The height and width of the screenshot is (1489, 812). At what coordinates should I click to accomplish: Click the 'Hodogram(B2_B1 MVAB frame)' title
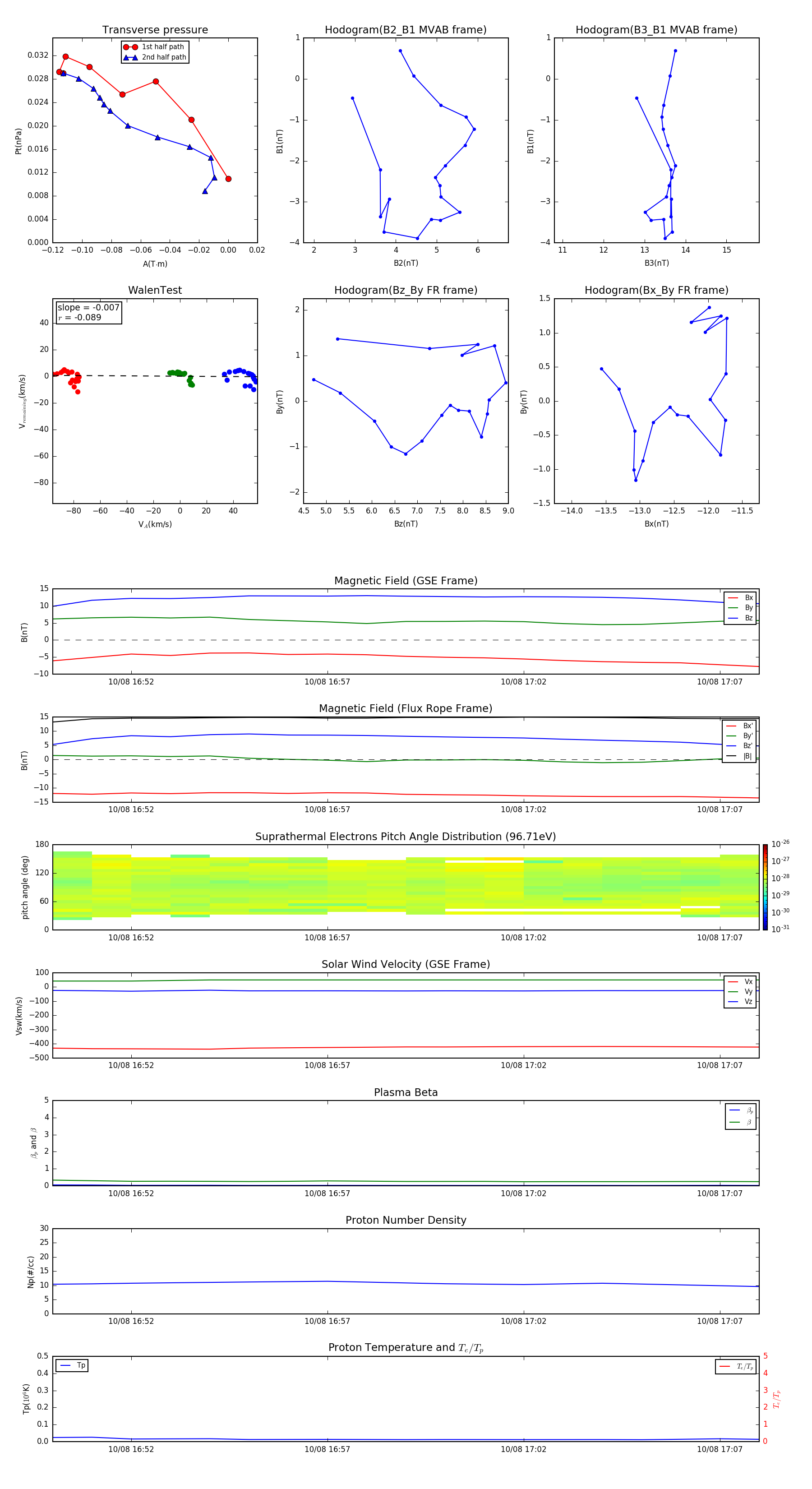(406, 30)
